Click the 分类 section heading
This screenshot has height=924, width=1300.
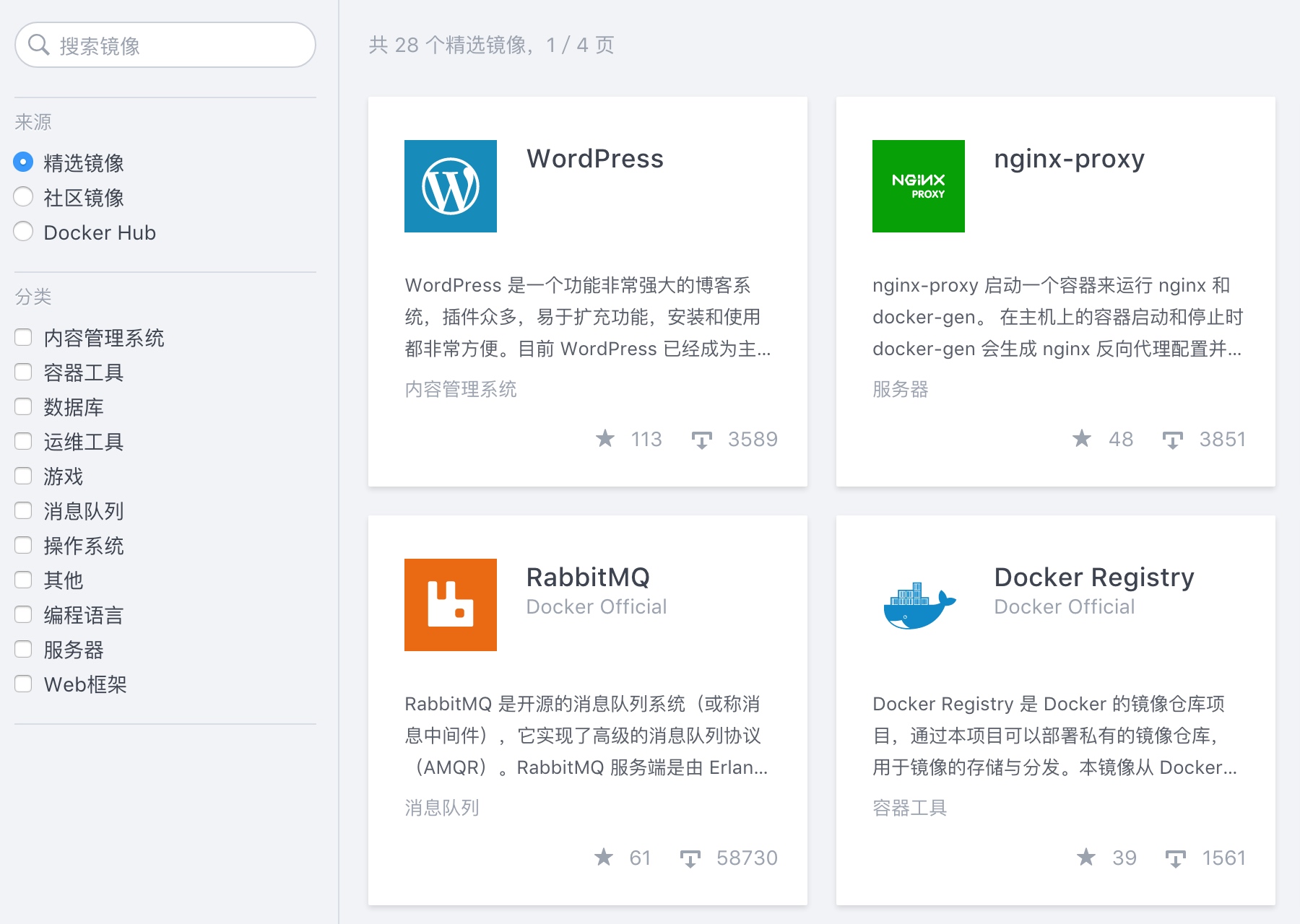point(33,297)
